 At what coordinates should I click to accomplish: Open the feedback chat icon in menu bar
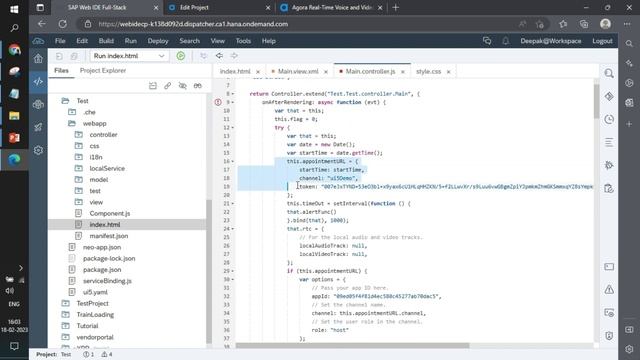tap(487, 41)
